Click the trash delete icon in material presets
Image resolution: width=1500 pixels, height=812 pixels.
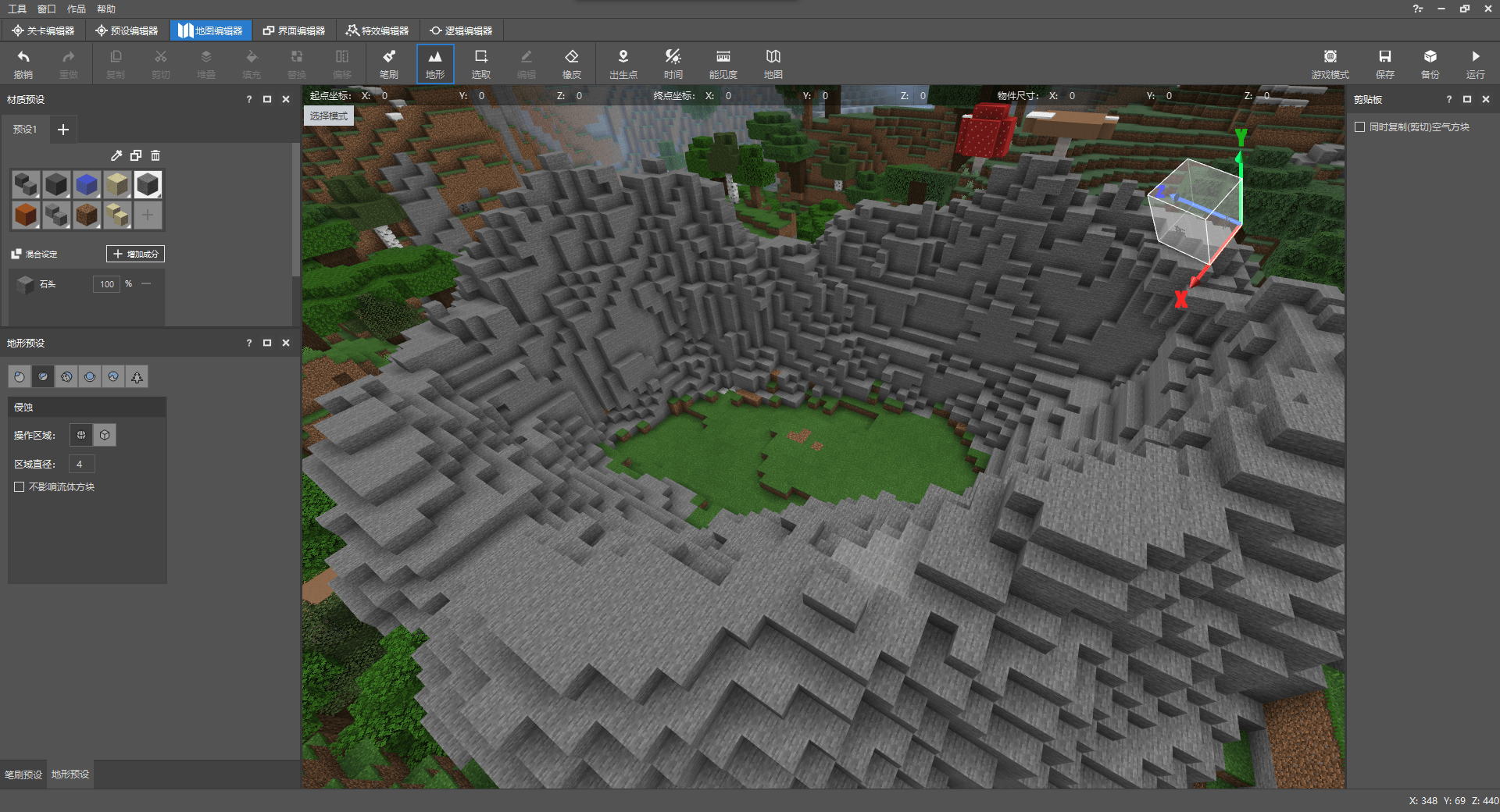coord(155,155)
